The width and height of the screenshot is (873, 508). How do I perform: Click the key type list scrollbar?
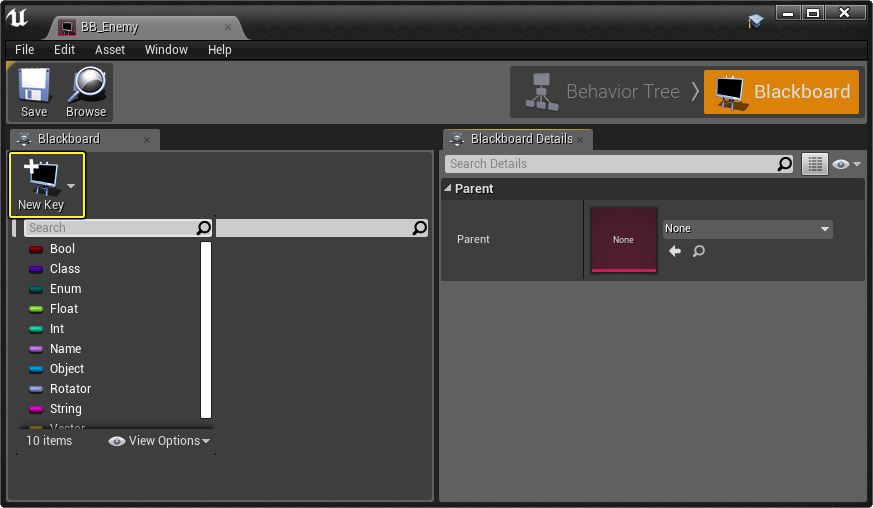point(206,329)
